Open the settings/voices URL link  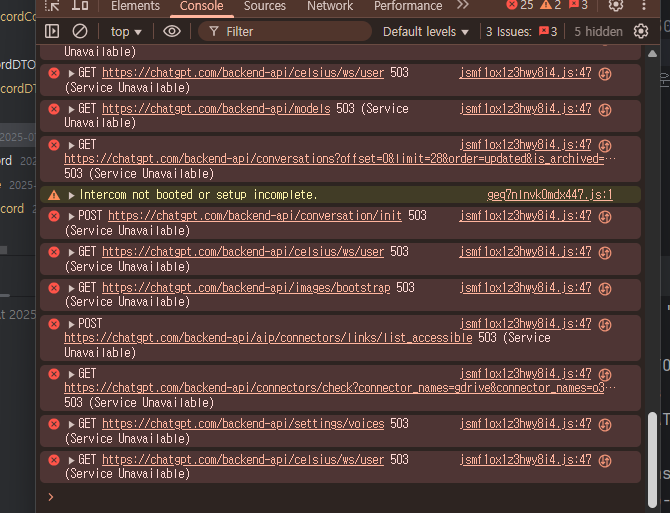point(243,424)
